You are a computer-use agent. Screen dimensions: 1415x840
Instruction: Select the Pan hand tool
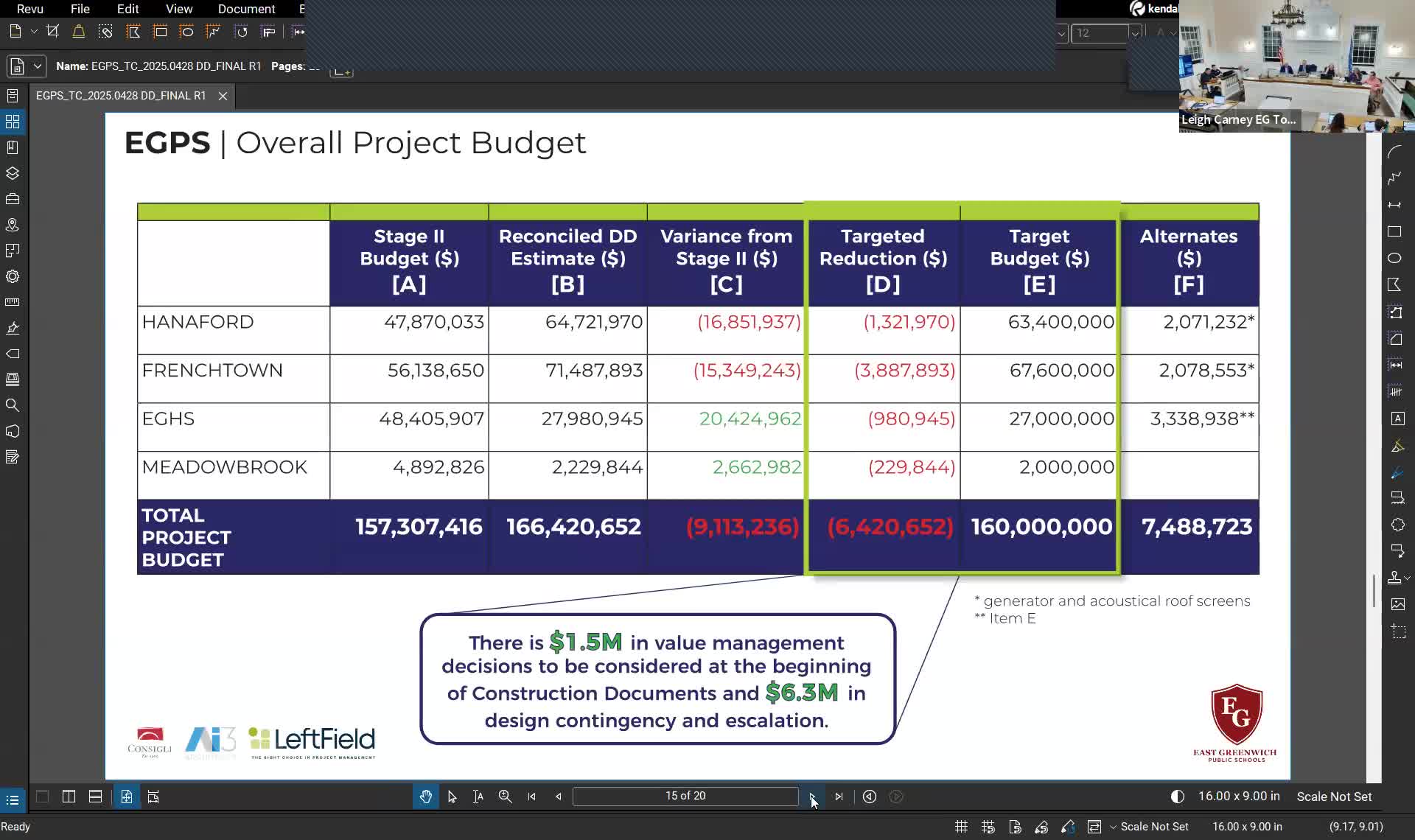[x=425, y=797]
